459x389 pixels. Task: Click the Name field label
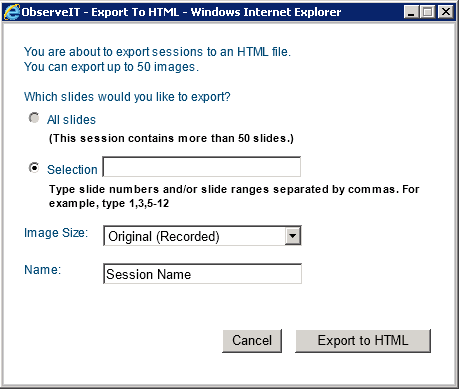coord(43,270)
